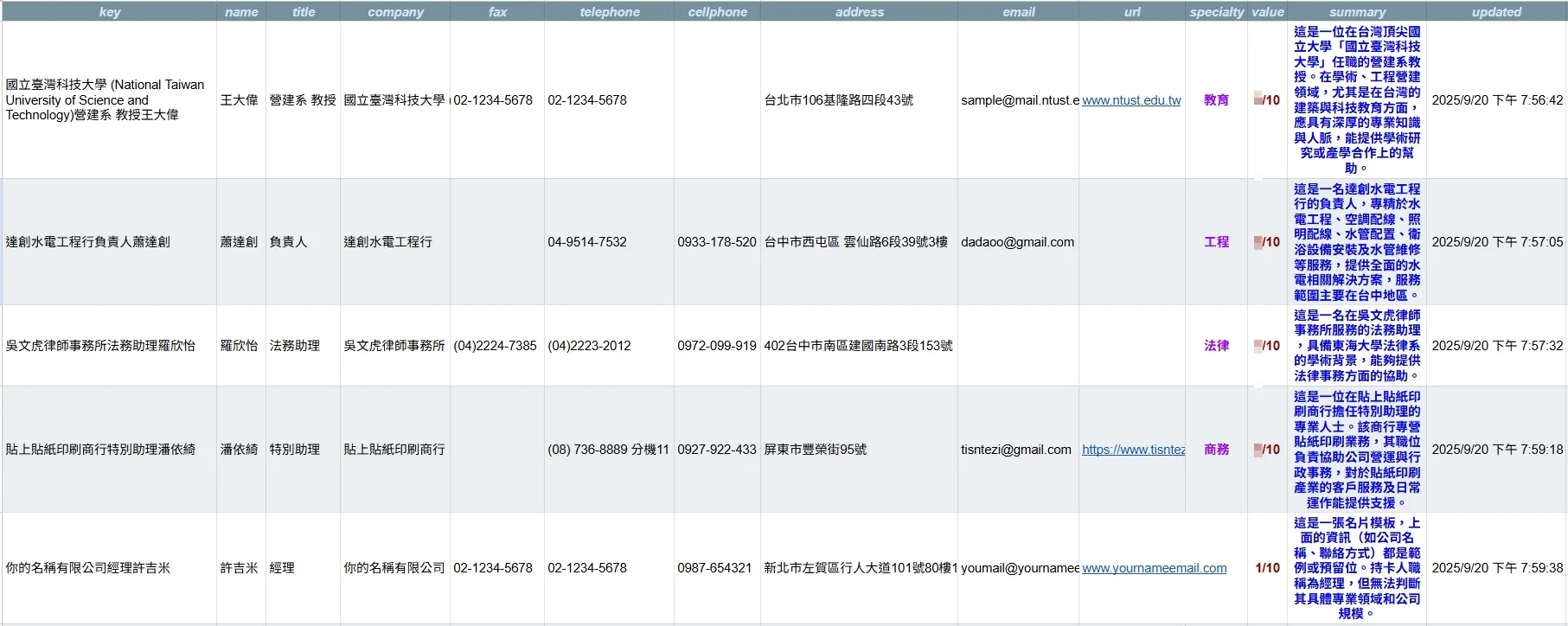Select the 'company' column header

(x=395, y=11)
